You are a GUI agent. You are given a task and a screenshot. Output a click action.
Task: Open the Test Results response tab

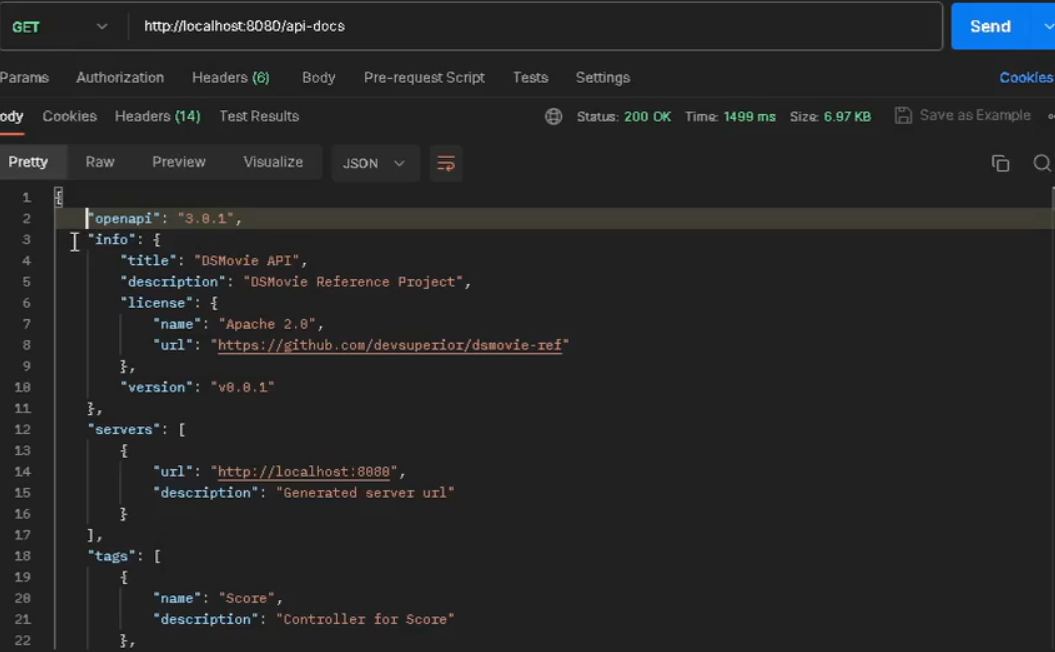[x=259, y=116]
